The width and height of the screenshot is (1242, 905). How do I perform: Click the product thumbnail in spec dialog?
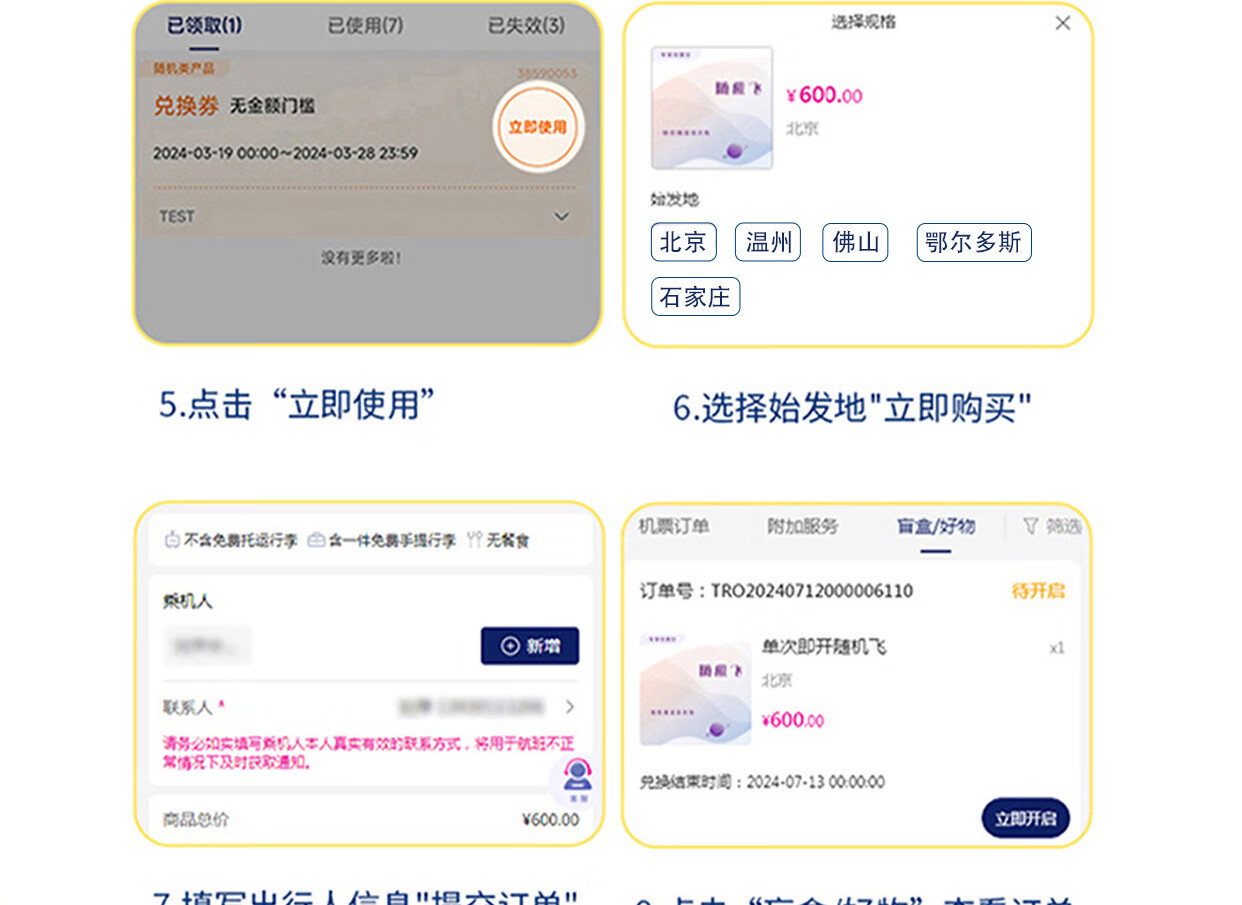click(x=711, y=107)
